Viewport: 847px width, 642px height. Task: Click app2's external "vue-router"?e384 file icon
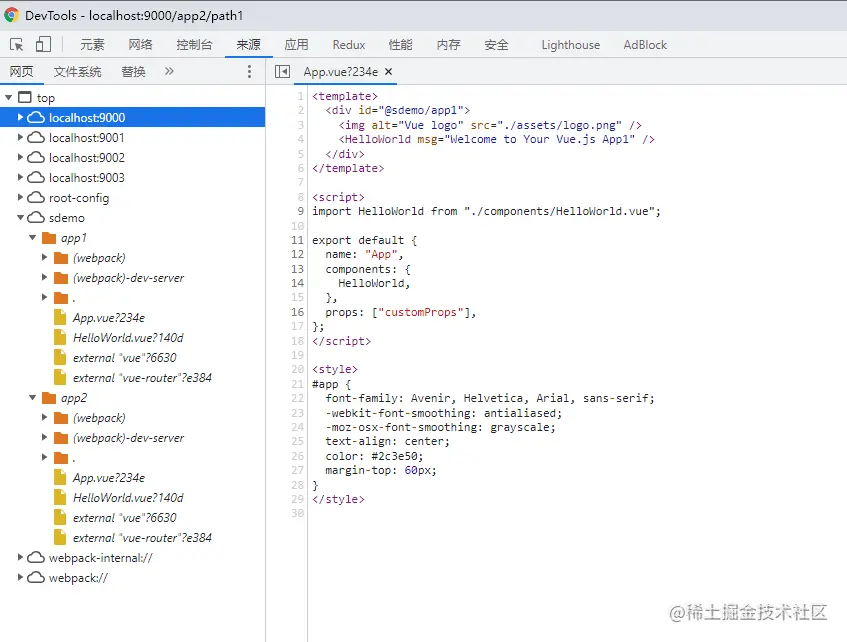(x=60, y=537)
